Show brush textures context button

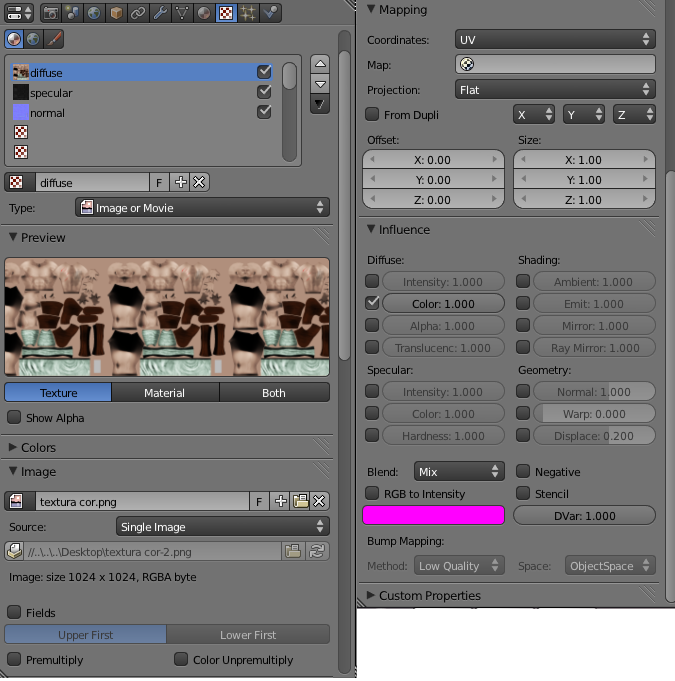click(54, 39)
